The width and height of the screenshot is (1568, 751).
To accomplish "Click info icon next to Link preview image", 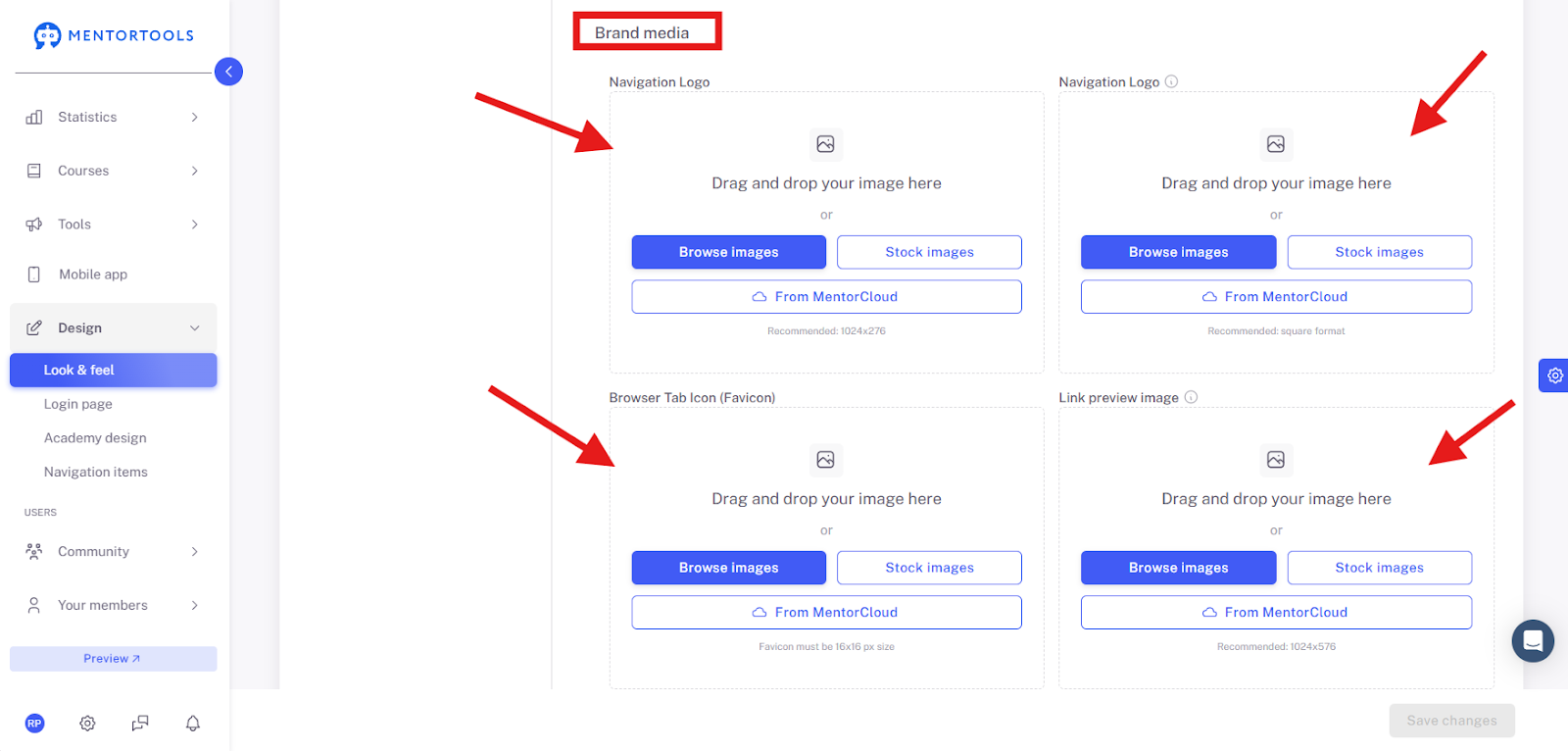I will point(1191,397).
